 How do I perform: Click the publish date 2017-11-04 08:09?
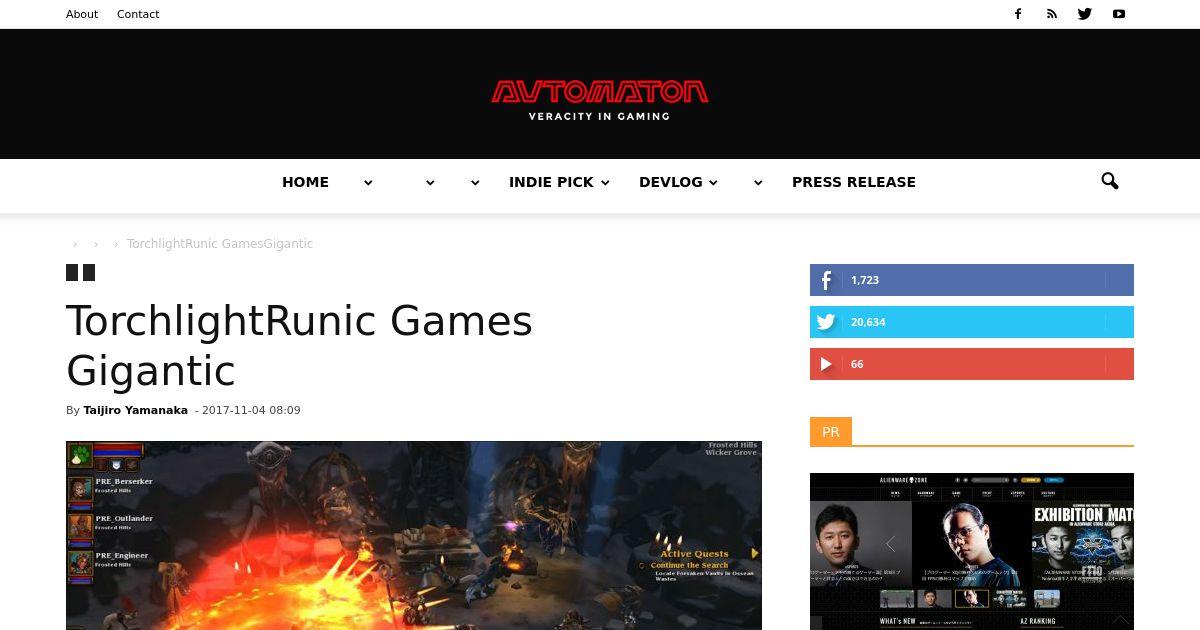pyautogui.click(x=251, y=410)
